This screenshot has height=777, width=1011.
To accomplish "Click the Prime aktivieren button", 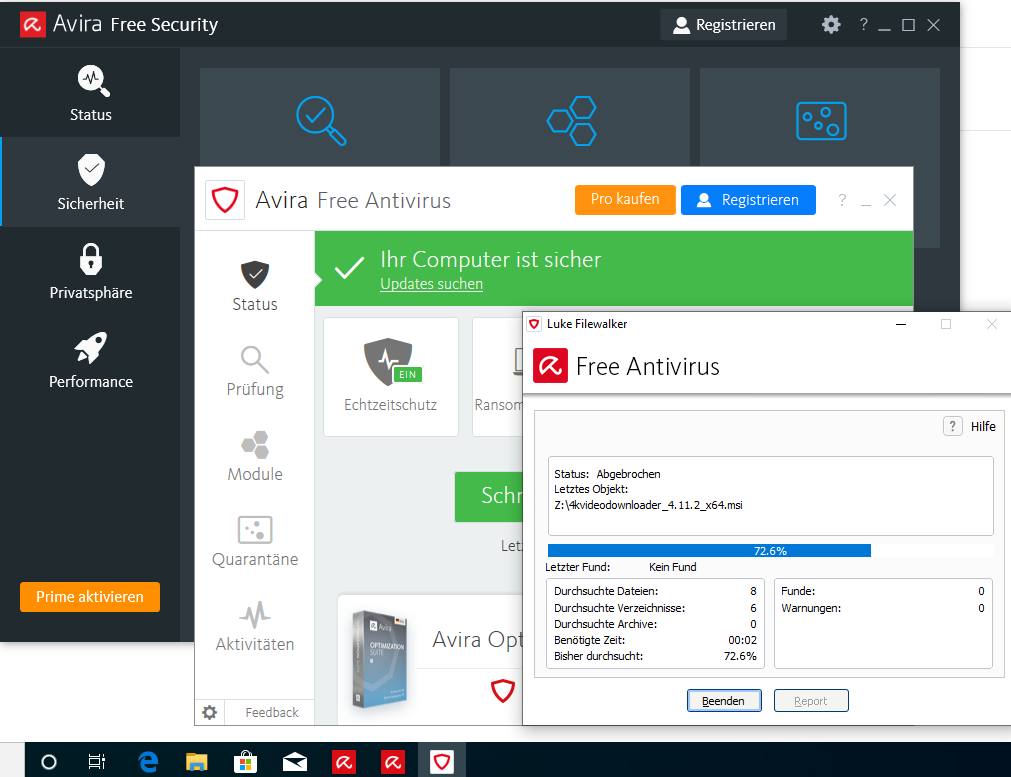I will [x=90, y=596].
